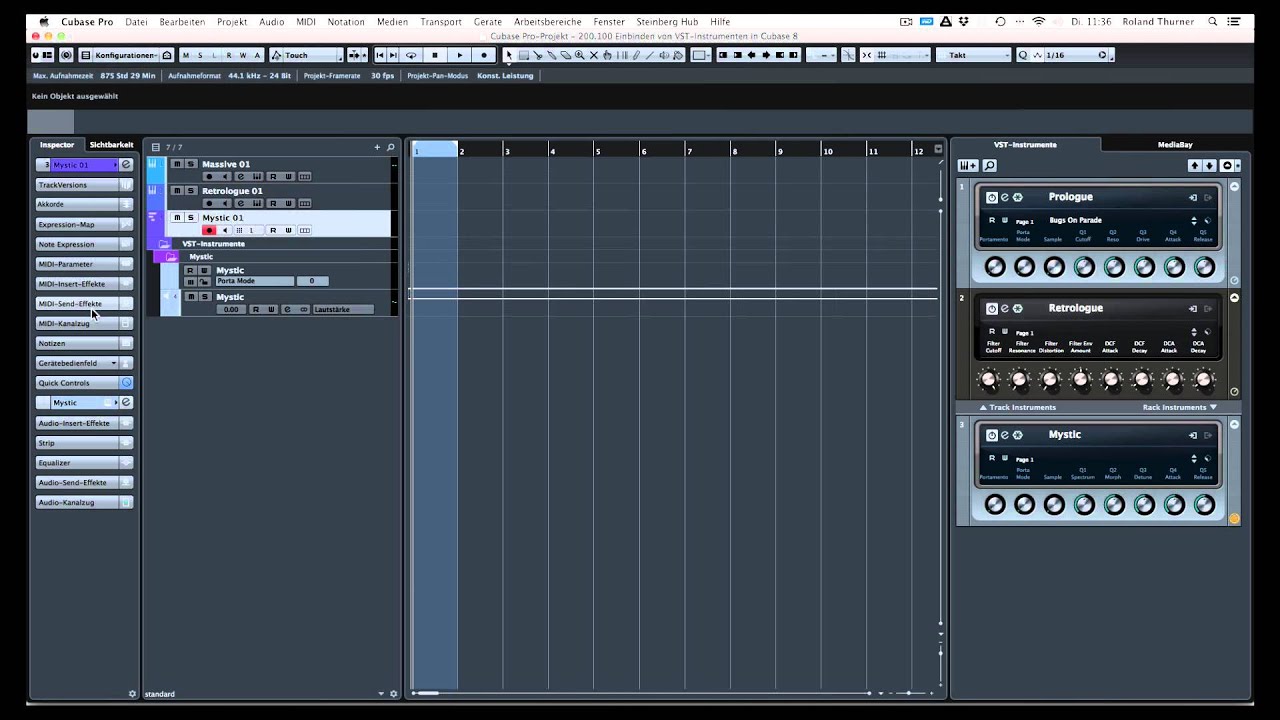Click the Add Track plus icon
Image resolution: width=1280 pixels, height=720 pixels.
click(x=377, y=147)
